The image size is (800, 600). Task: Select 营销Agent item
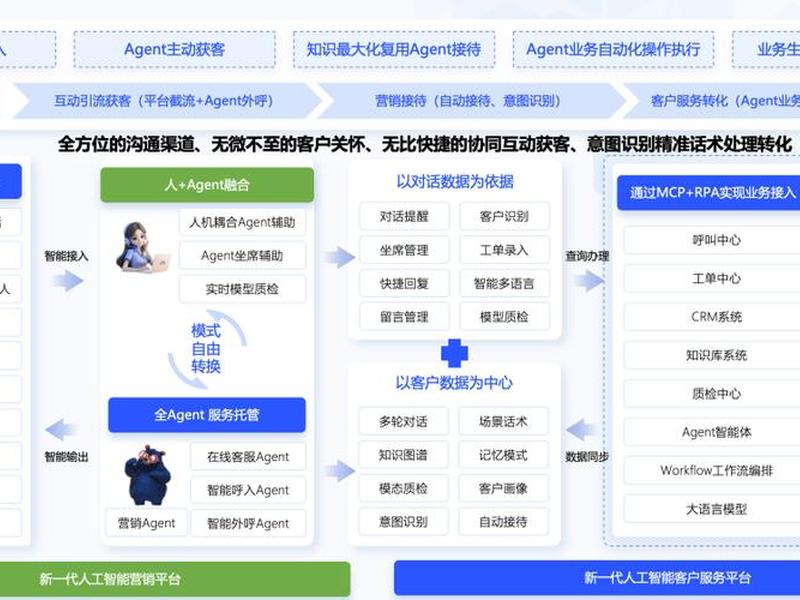coord(146,523)
